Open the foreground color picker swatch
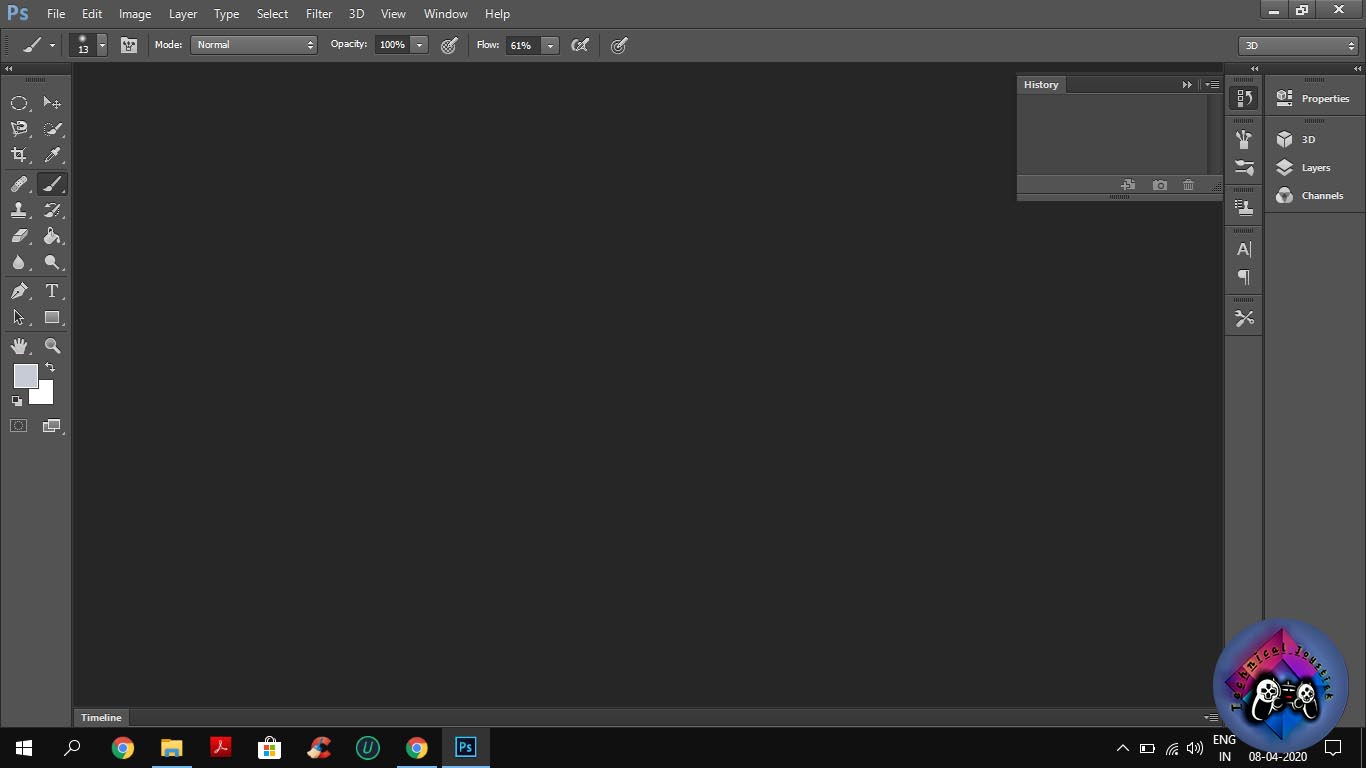The height and width of the screenshot is (768, 1366). (x=25, y=376)
